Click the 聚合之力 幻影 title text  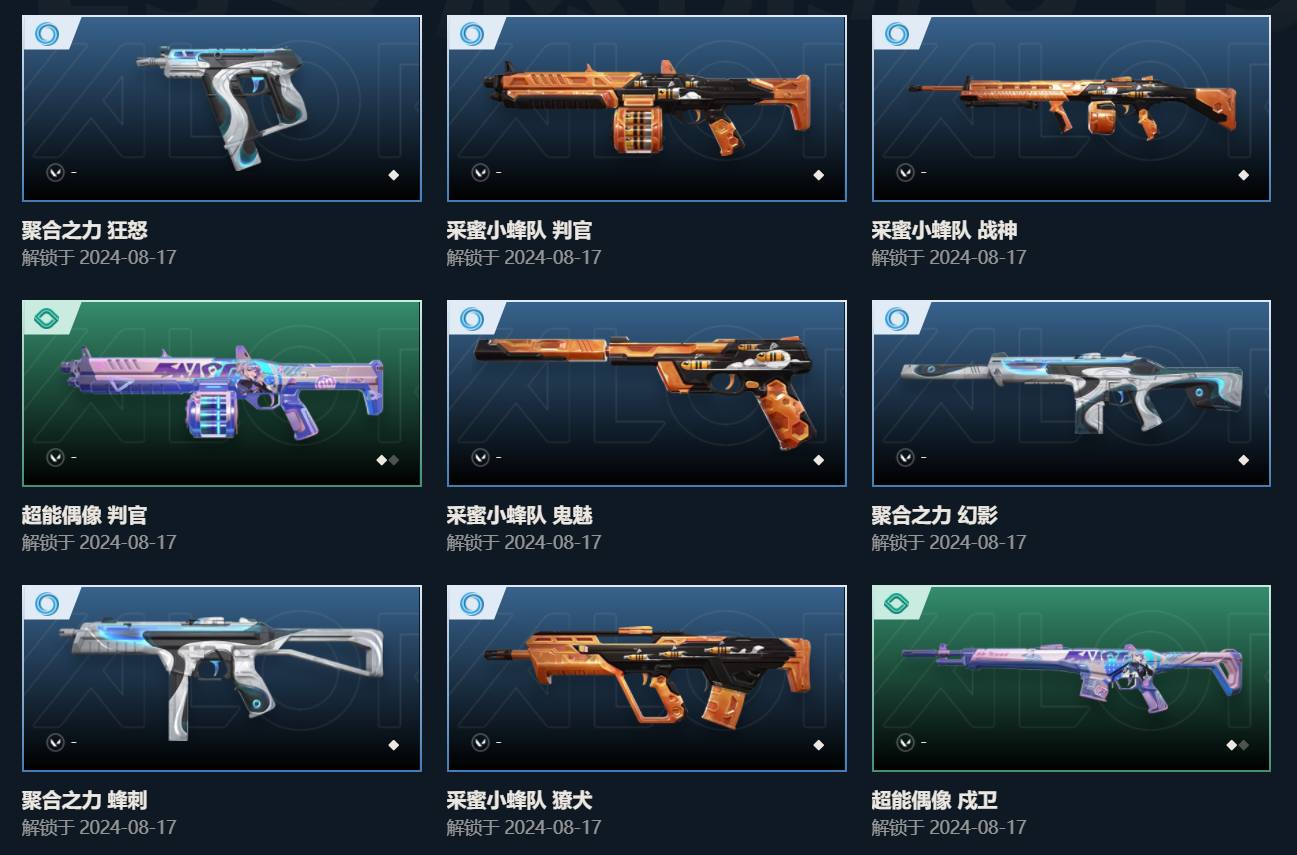tap(934, 516)
